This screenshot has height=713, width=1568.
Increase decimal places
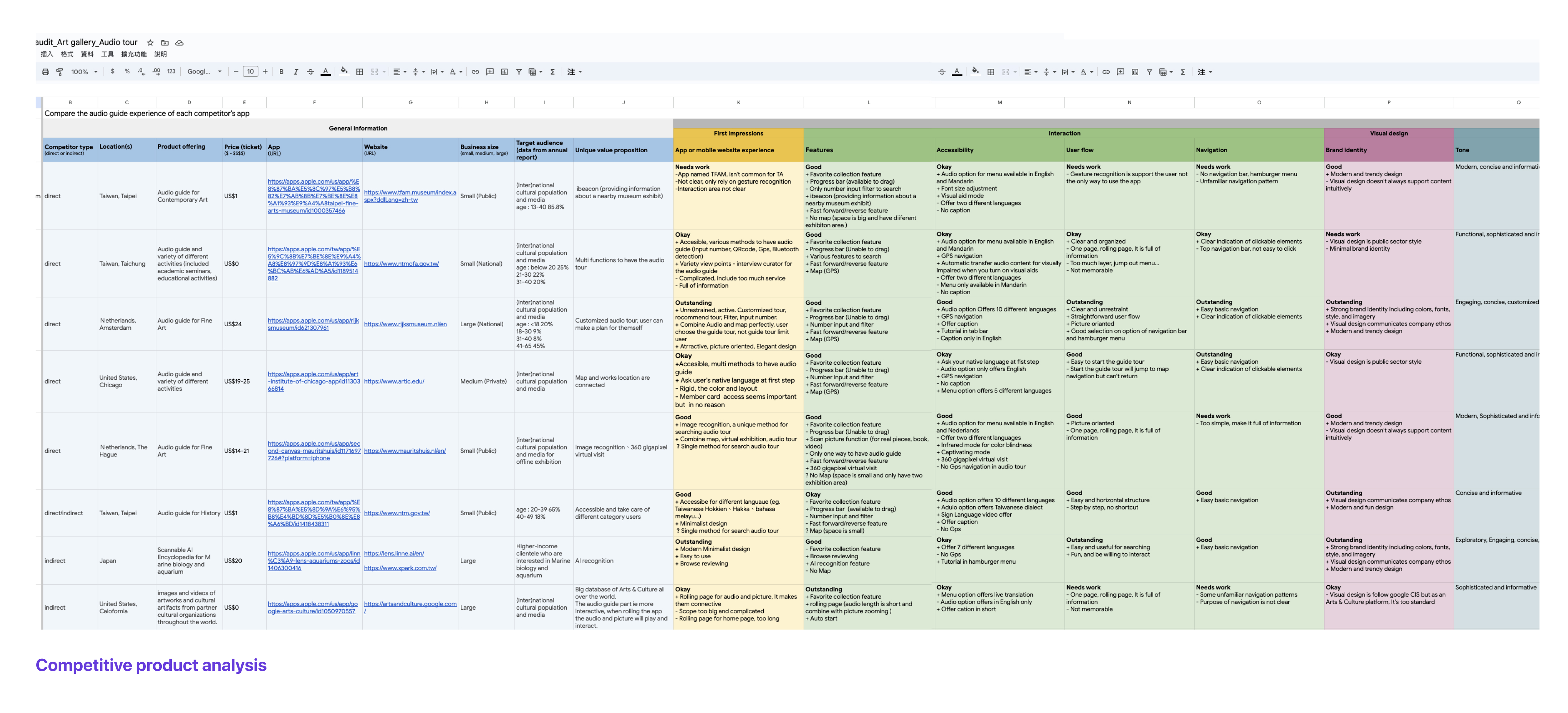[x=156, y=72]
